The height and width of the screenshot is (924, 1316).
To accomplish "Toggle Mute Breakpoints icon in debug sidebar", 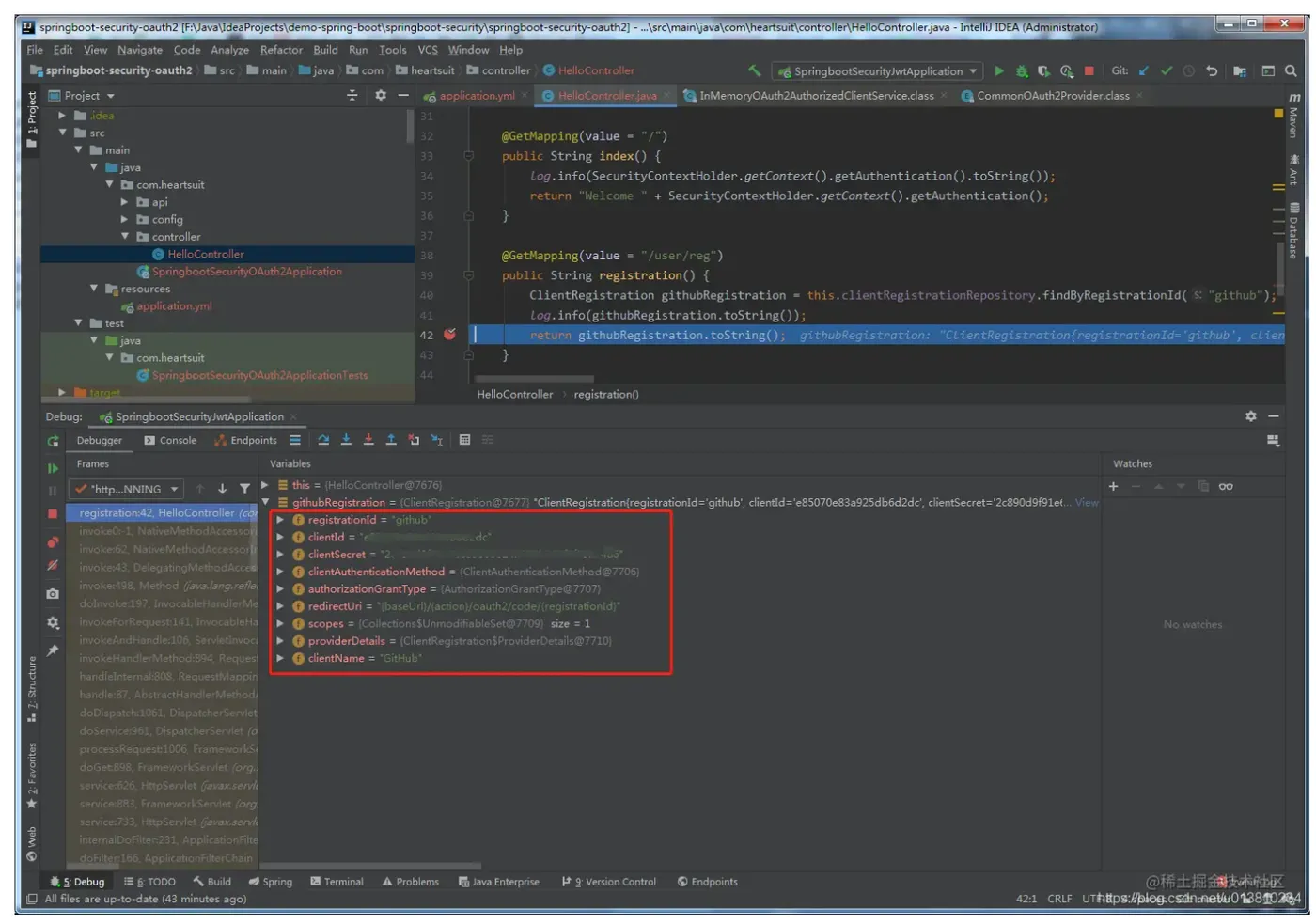I will [x=53, y=565].
